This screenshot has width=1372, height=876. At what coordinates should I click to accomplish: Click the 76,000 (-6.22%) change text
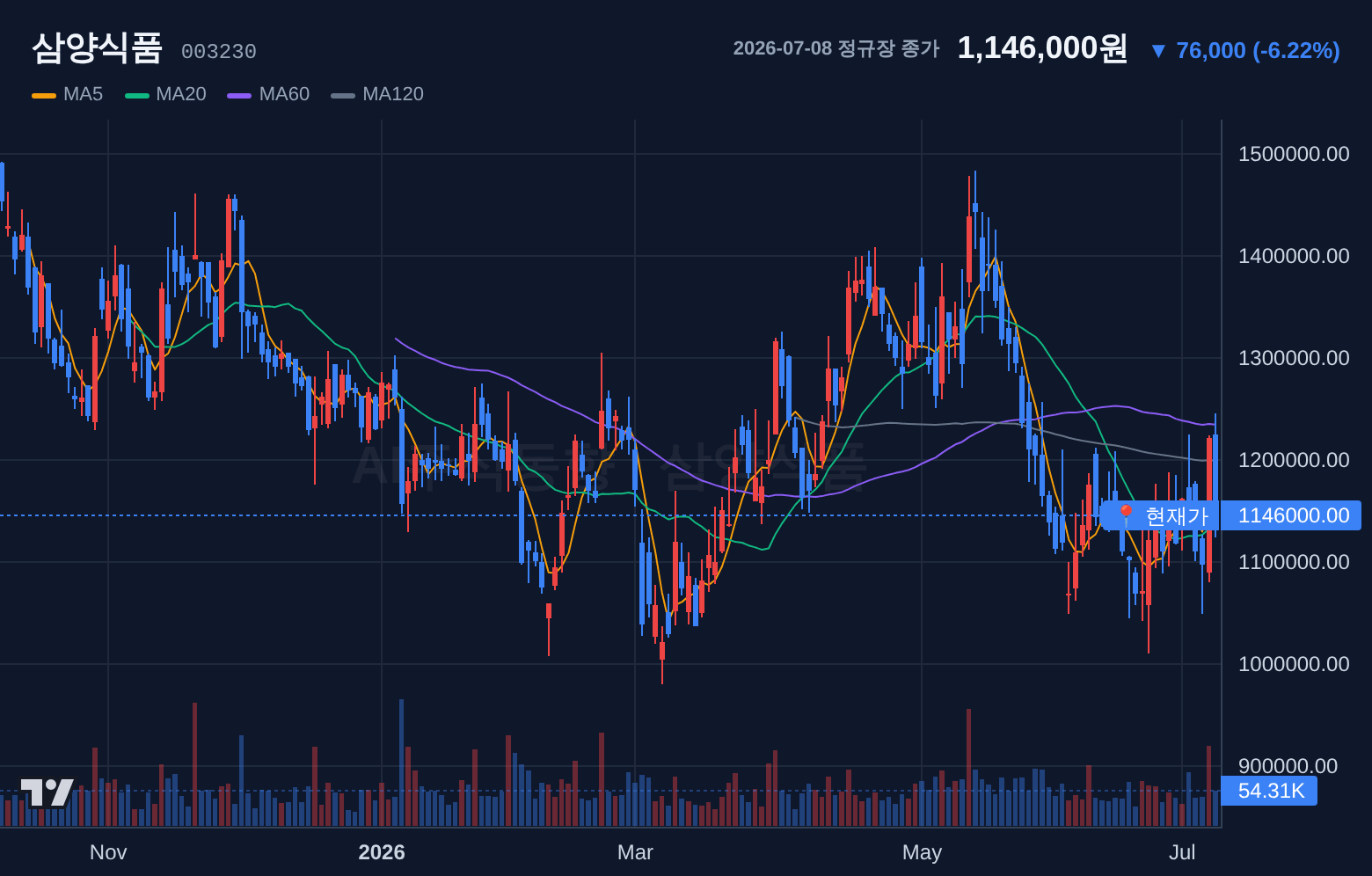click(x=1258, y=51)
